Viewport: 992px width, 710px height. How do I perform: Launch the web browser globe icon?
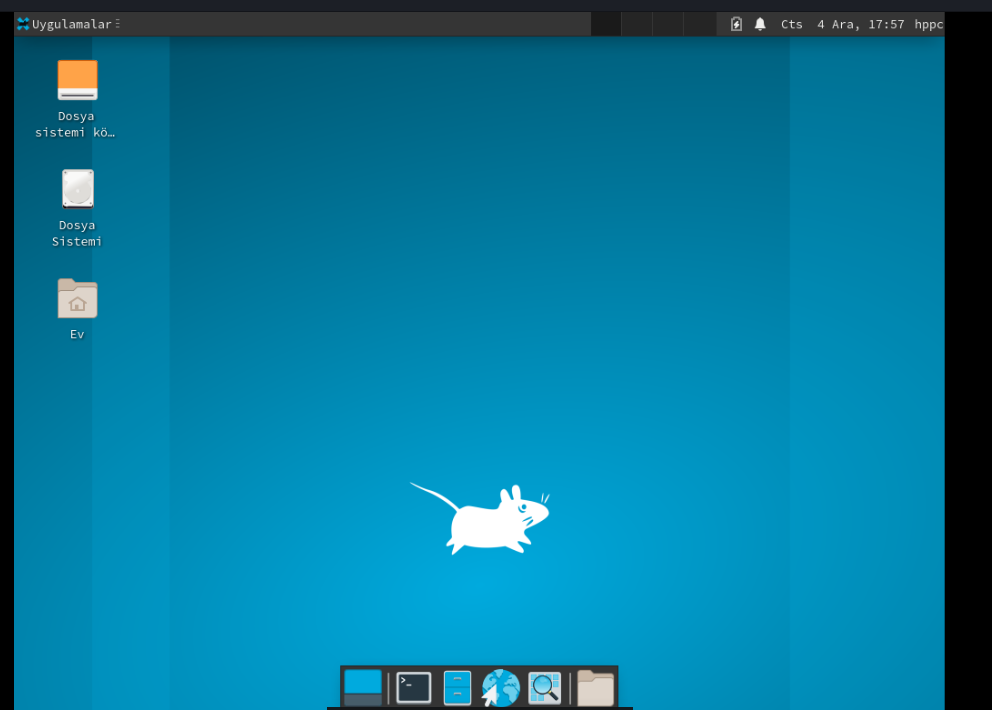point(500,687)
